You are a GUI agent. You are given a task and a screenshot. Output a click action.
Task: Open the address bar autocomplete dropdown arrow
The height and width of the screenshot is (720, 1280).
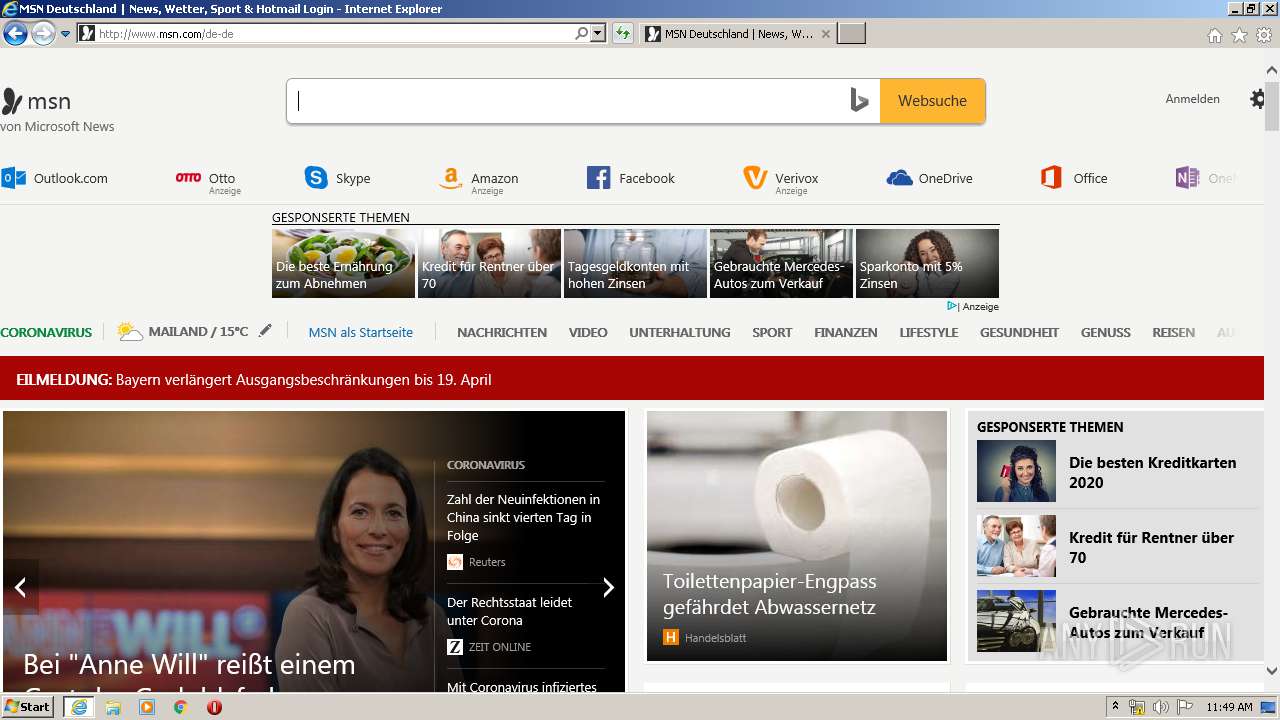(x=598, y=34)
